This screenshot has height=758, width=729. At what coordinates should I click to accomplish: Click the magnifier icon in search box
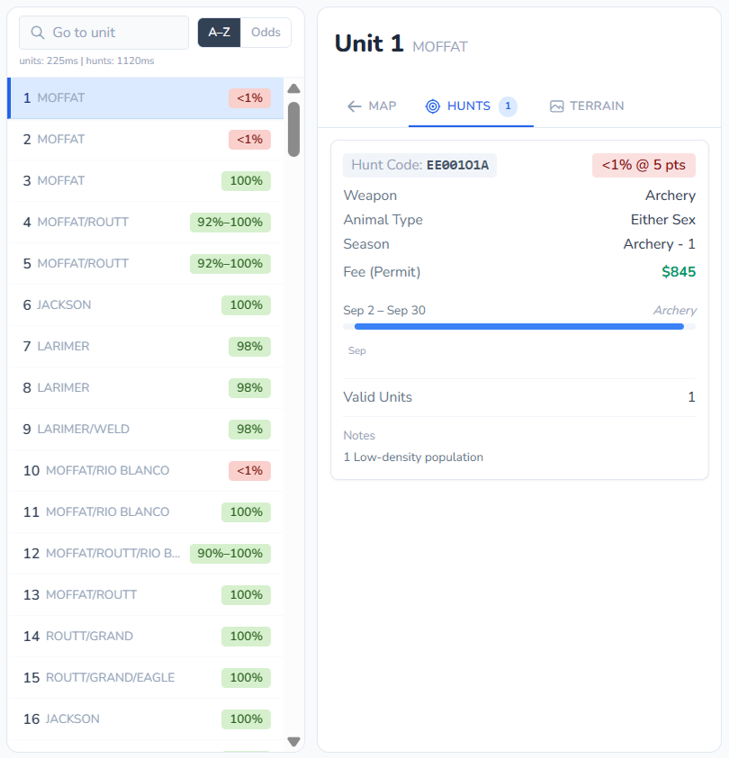click(x=38, y=33)
